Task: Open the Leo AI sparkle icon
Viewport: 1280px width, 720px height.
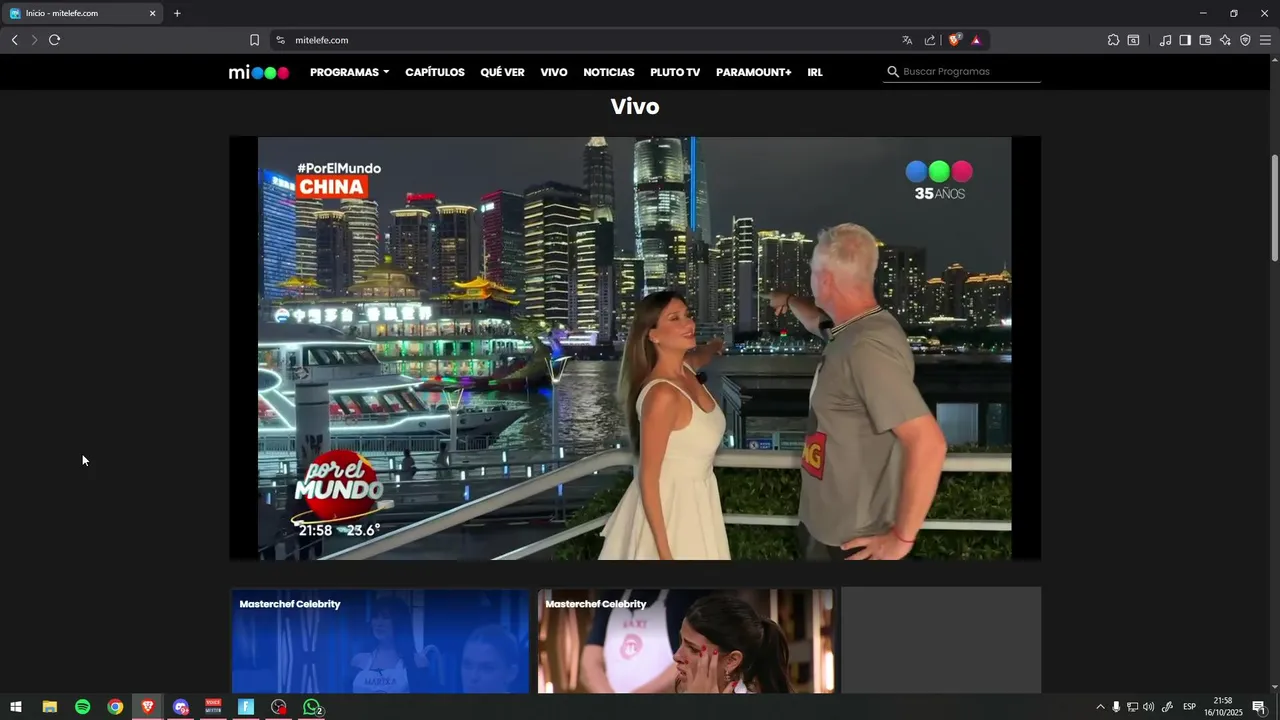Action: click(1225, 40)
